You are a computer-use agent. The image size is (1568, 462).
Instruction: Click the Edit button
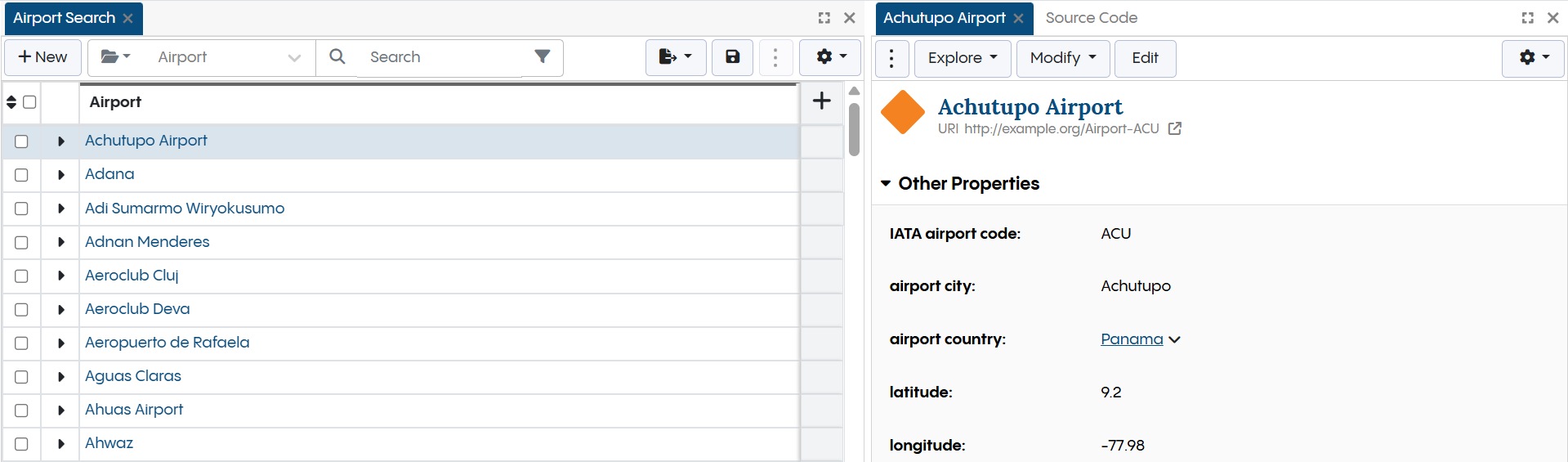[x=1145, y=58]
